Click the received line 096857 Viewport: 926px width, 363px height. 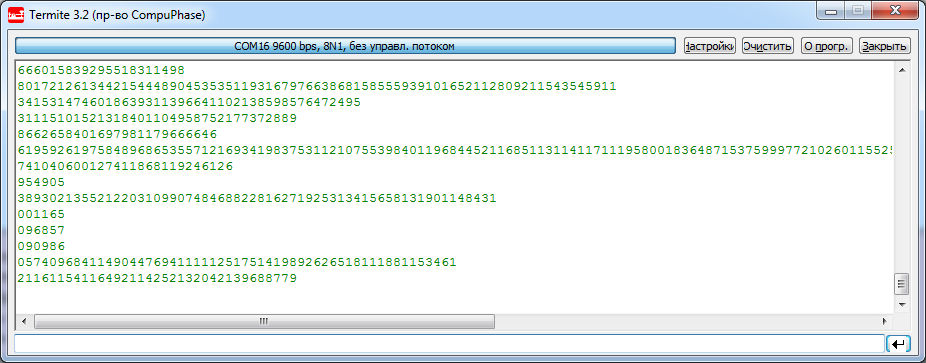coord(41,230)
